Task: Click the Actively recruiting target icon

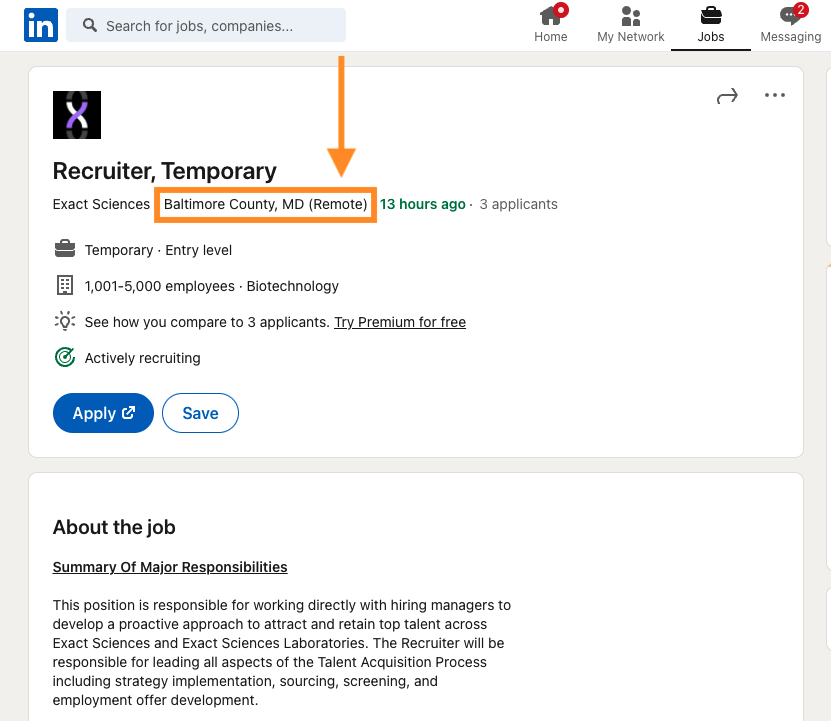Action: [65, 358]
